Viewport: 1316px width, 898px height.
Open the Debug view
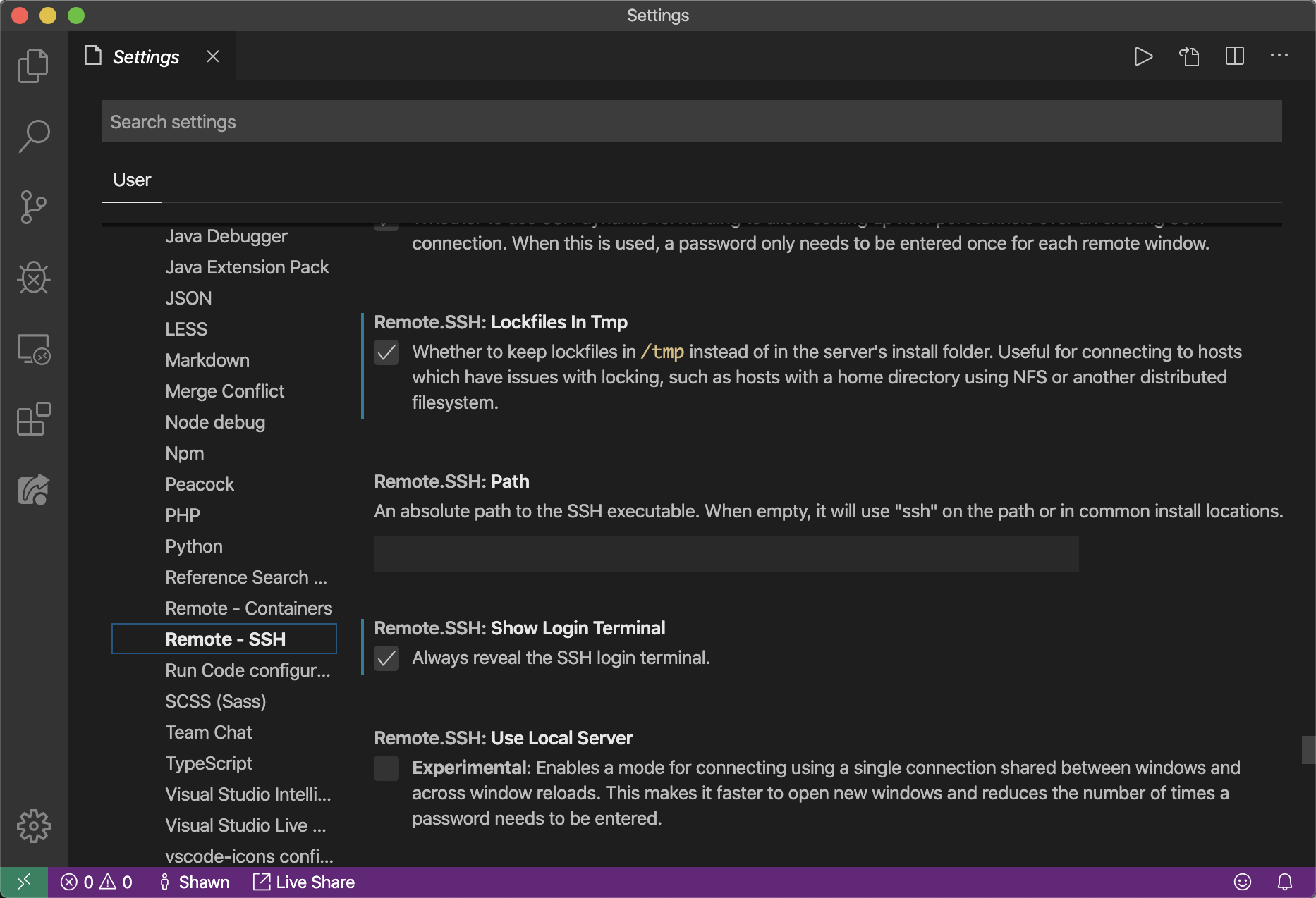(x=33, y=278)
